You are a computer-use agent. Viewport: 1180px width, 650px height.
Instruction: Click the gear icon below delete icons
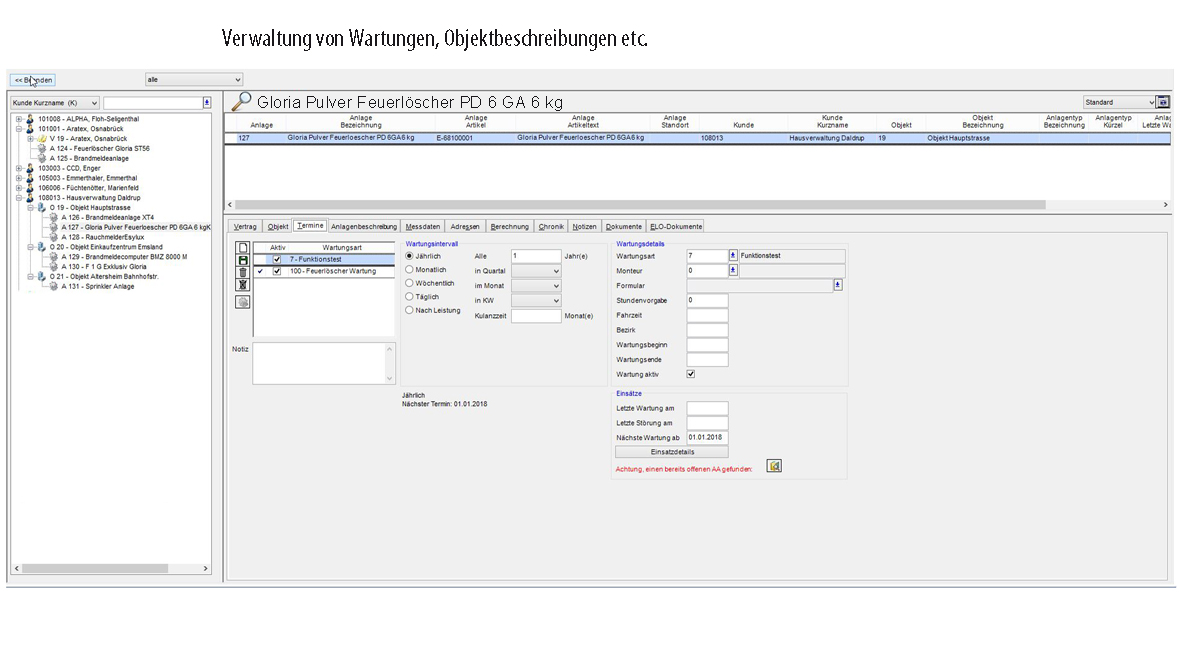[243, 302]
